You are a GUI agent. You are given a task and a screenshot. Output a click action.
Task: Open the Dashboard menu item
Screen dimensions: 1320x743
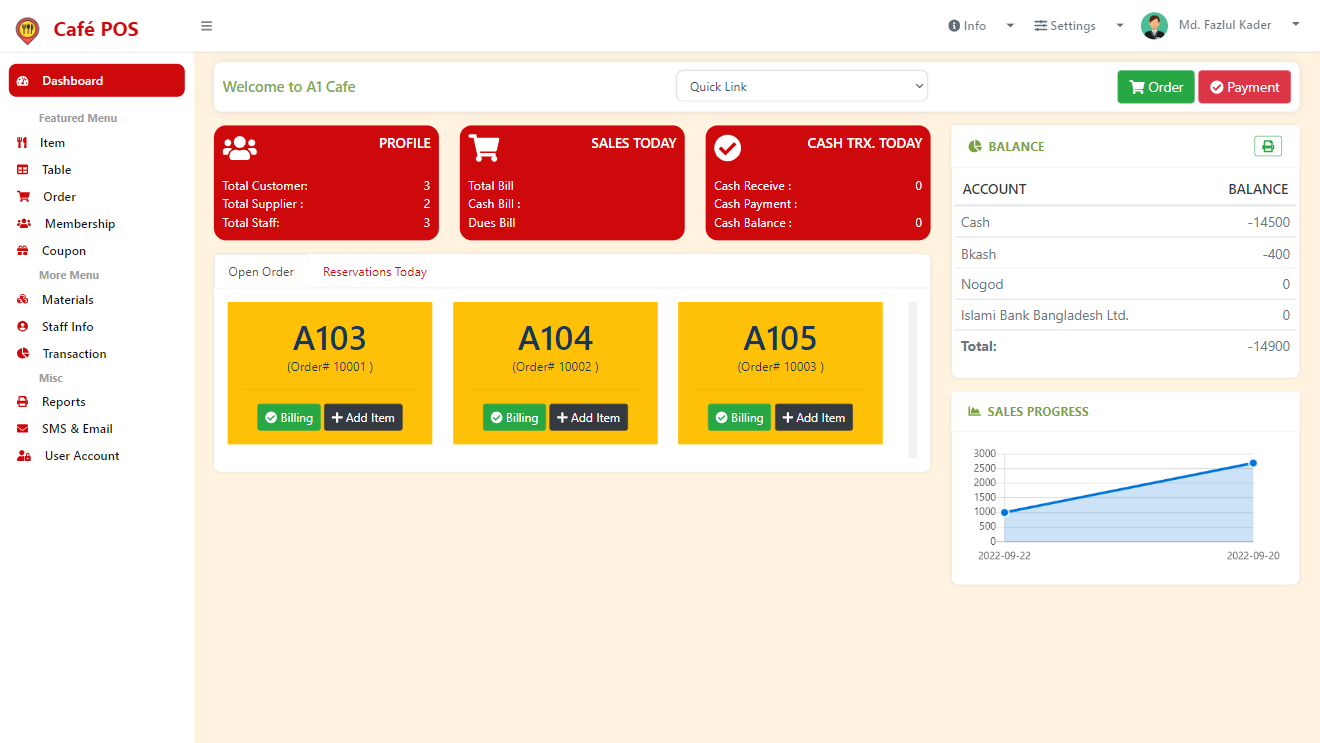(x=97, y=81)
